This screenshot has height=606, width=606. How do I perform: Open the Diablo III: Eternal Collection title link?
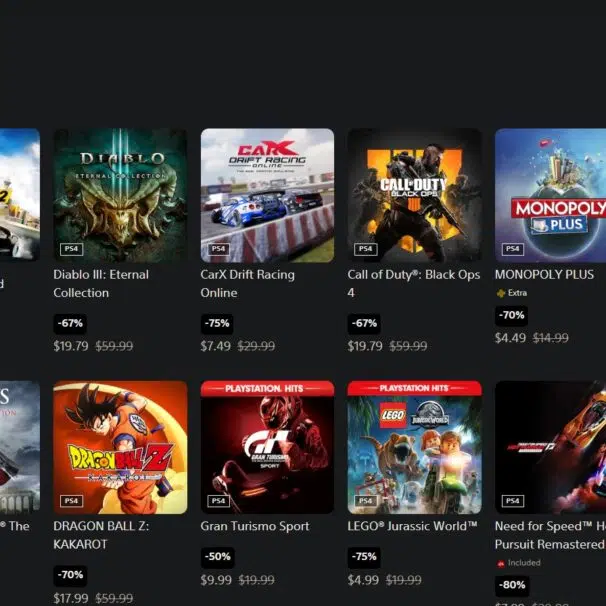tap(101, 284)
